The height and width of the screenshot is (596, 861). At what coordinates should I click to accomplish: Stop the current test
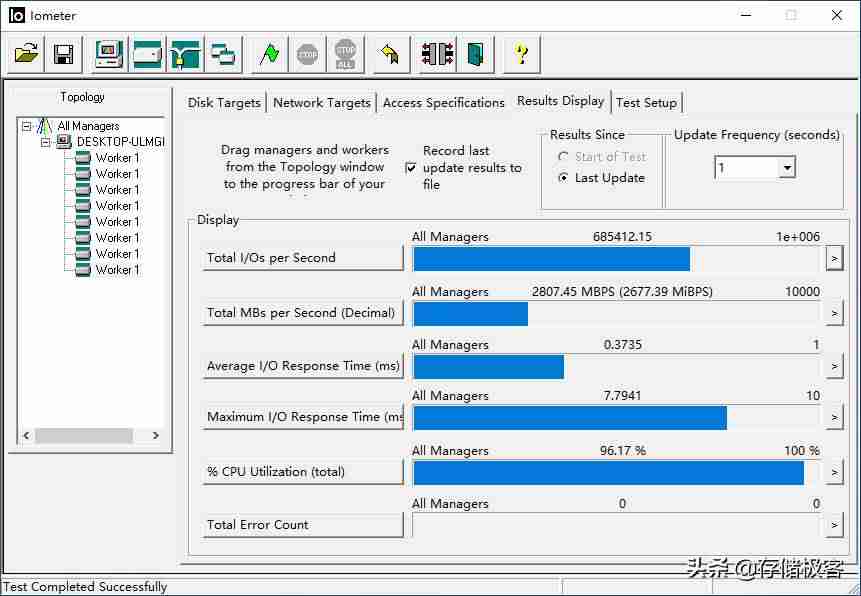click(307, 54)
